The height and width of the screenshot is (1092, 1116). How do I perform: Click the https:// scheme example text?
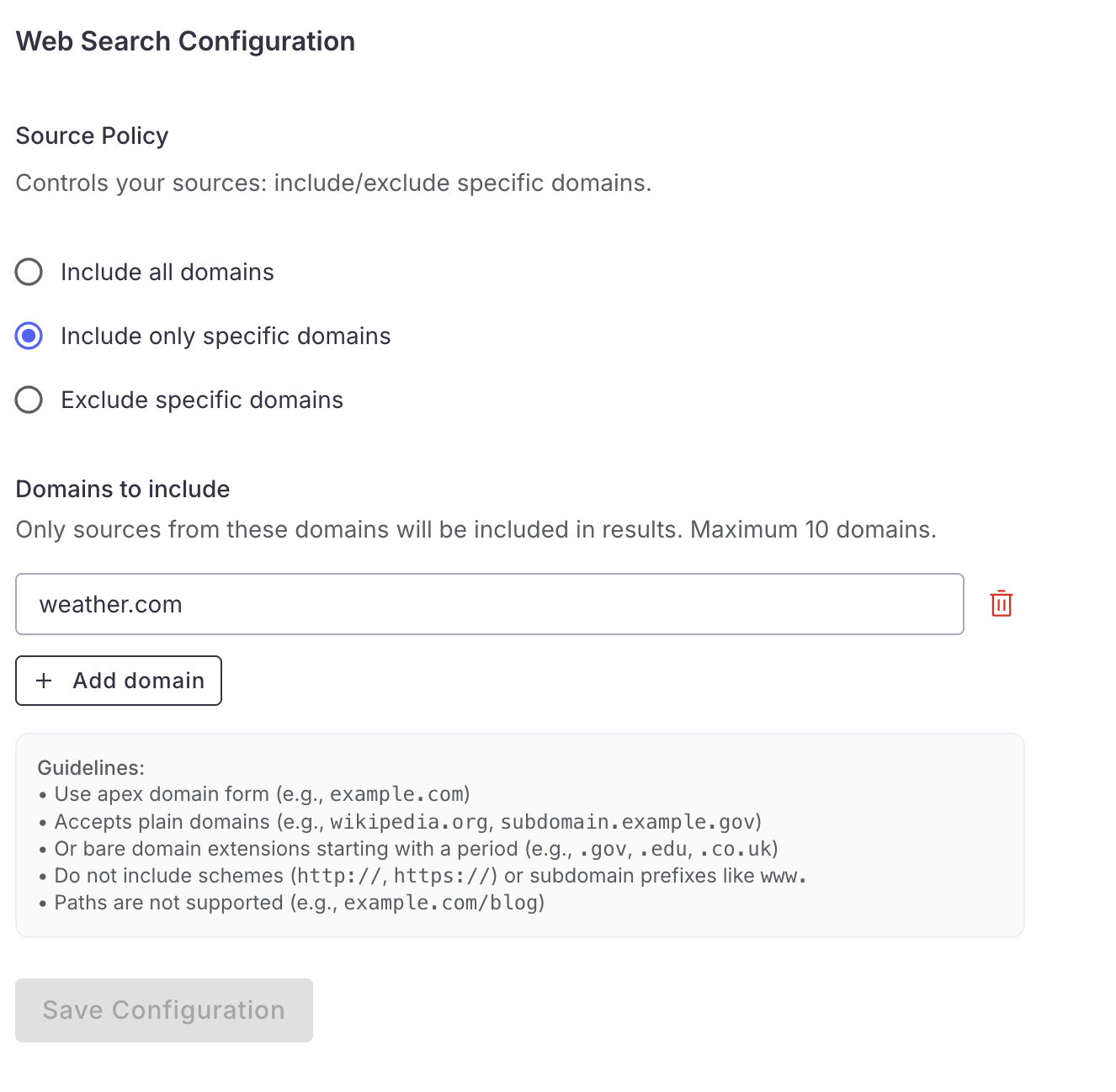[442, 876]
